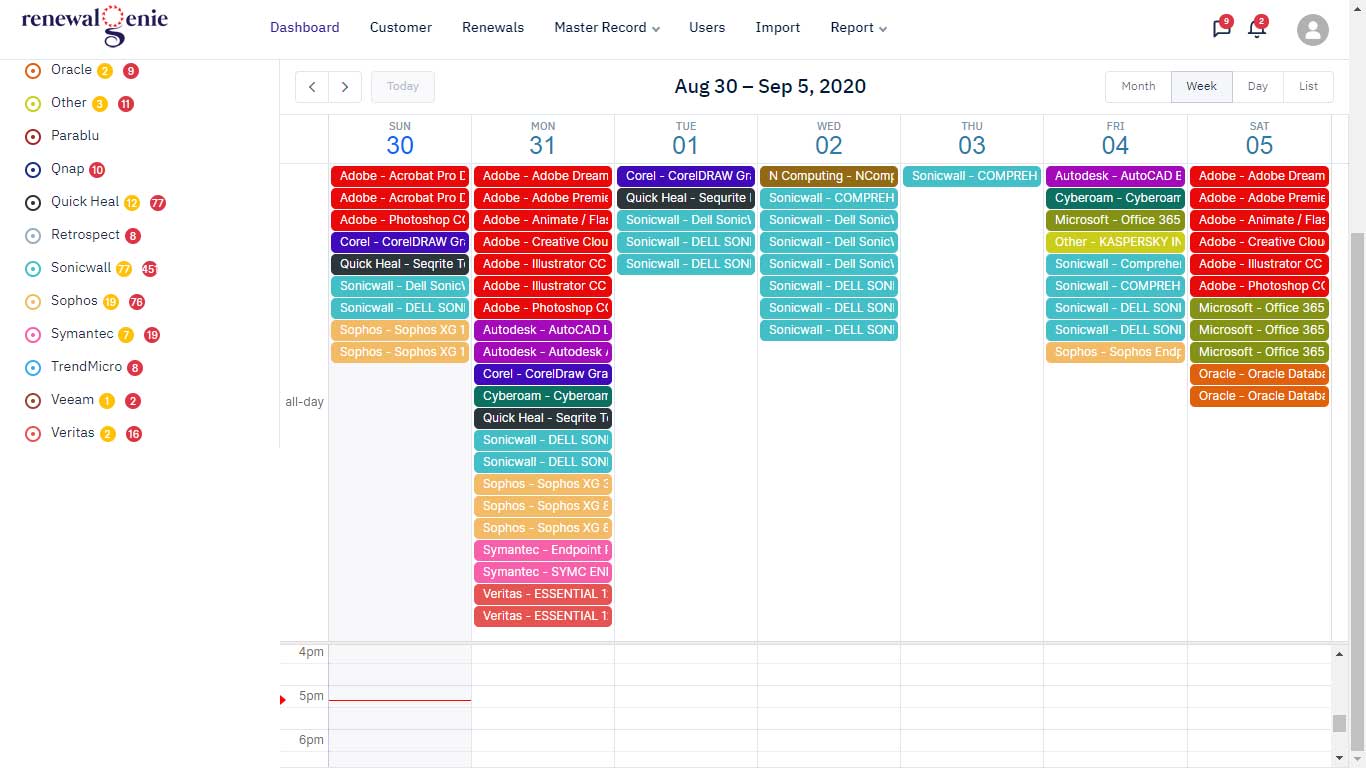Image resolution: width=1366 pixels, height=768 pixels.
Task: Toggle the Retrospect vendor circle
Action: pos(32,235)
